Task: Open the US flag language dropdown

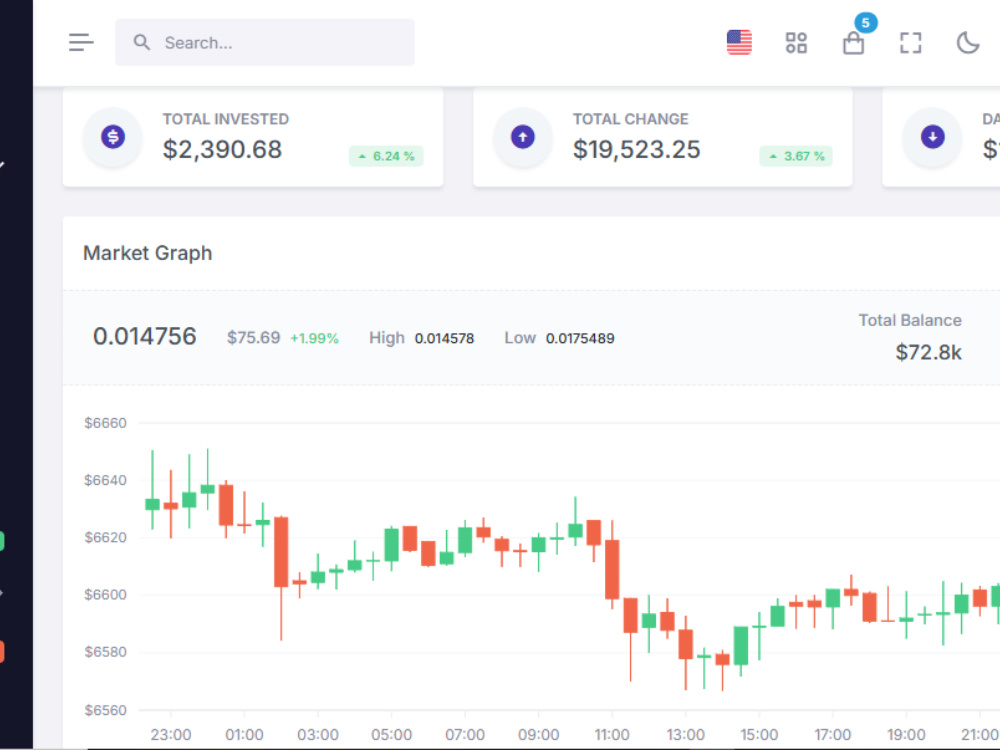Action: [x=739, y=43]
